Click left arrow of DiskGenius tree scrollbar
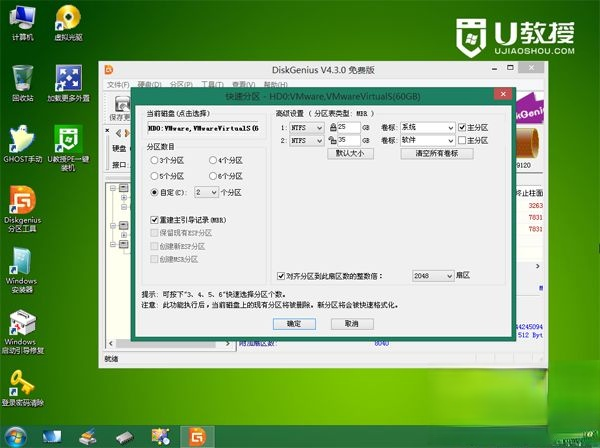Image resolution: width=600 pixels, height=448 pixels. coord(111,344)
